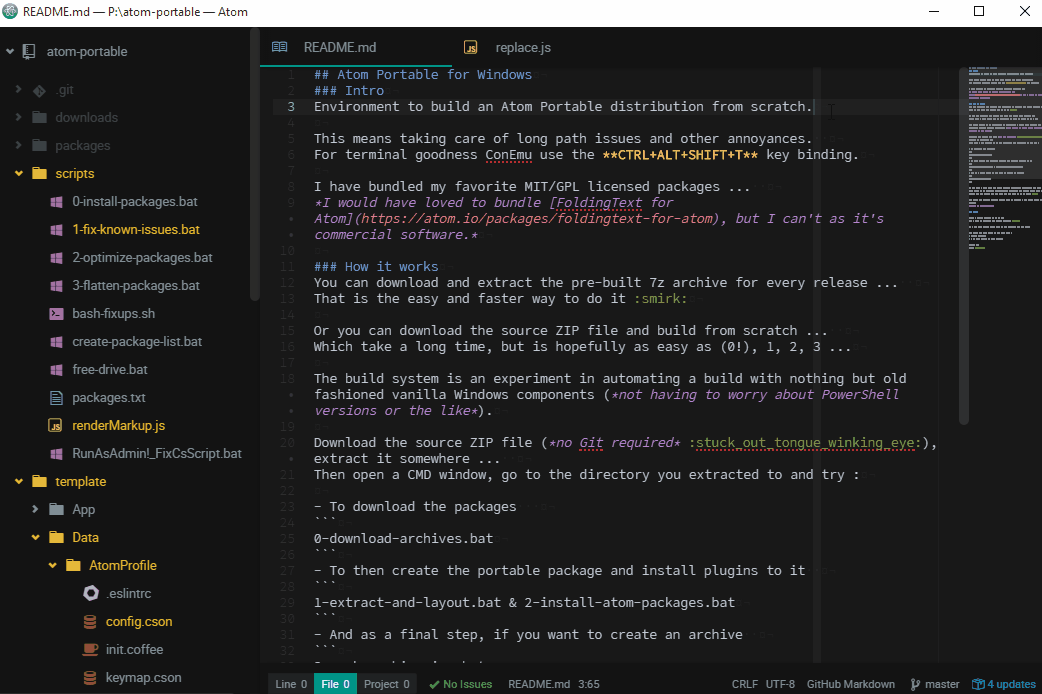The width and height of the screenshot is (1042, 694).
Task: Collapse the Data folder arrow
Action: [35, 537]
